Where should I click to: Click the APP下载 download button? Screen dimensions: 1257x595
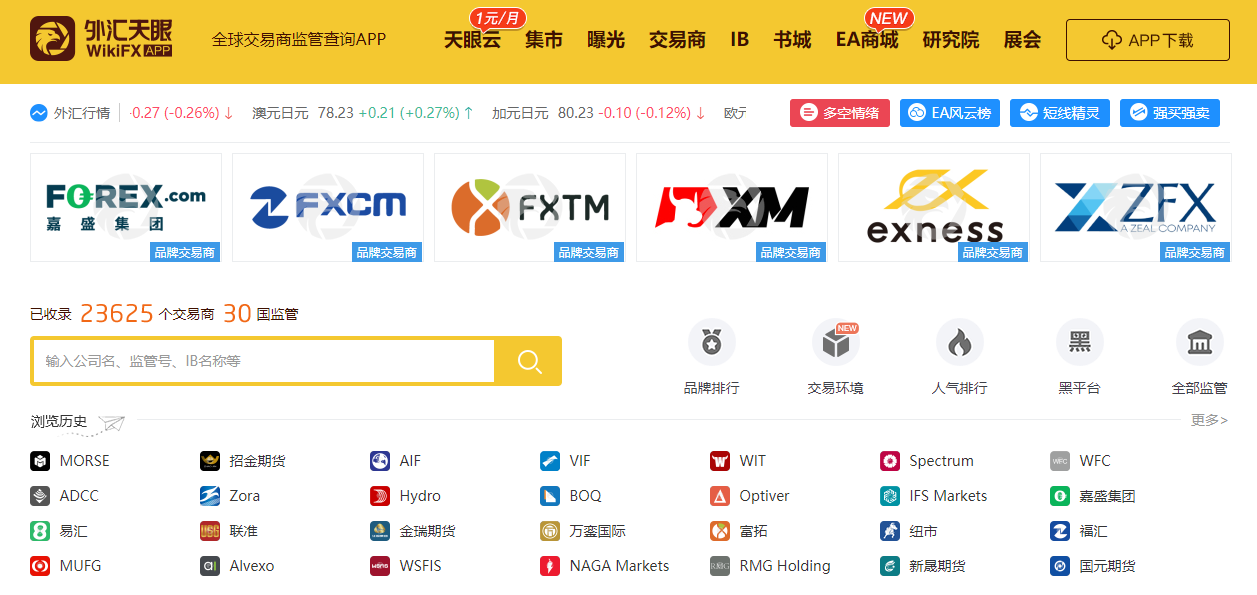point(1147,40)
